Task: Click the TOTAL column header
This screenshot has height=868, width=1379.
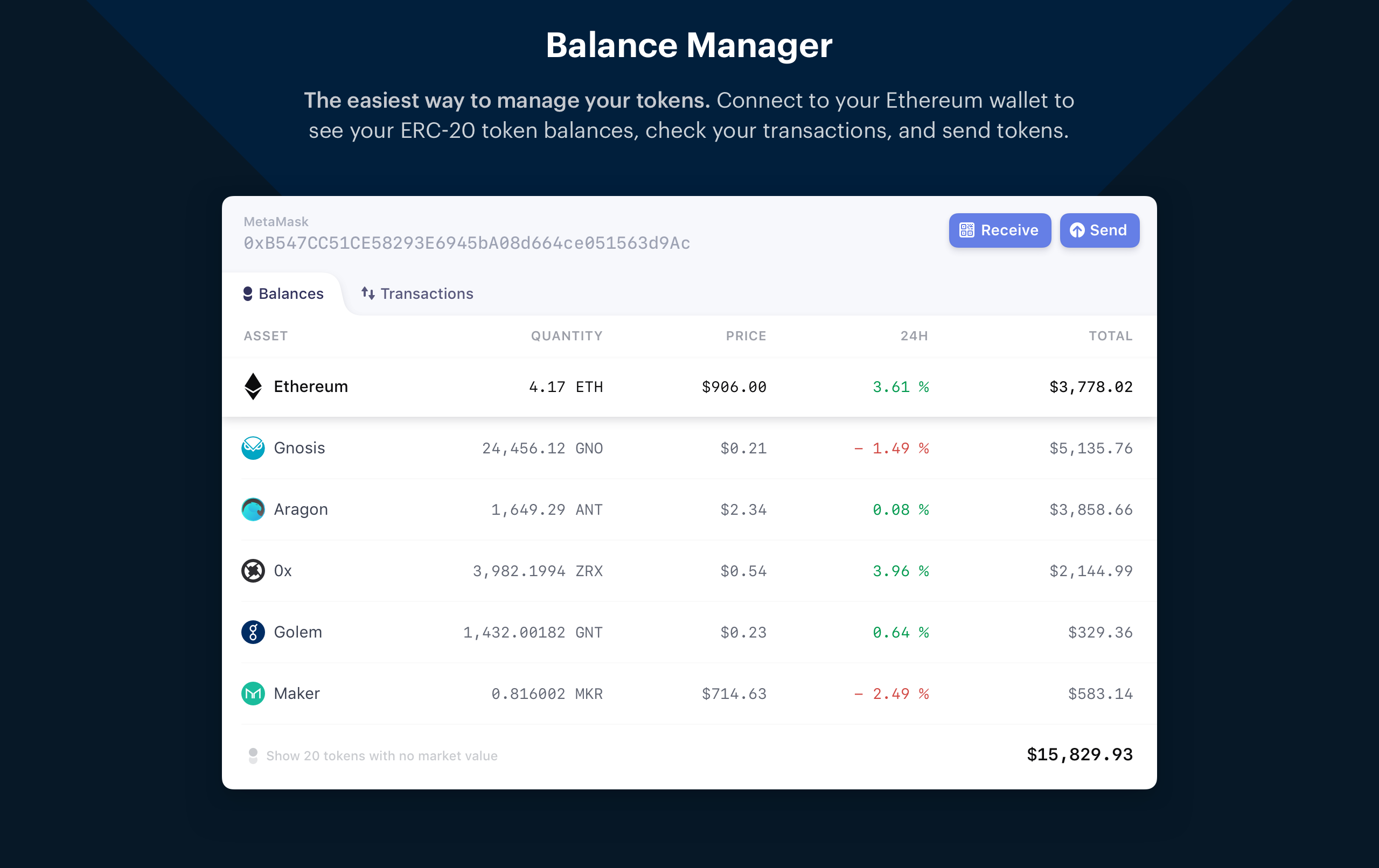Action: coord(1110,336)
